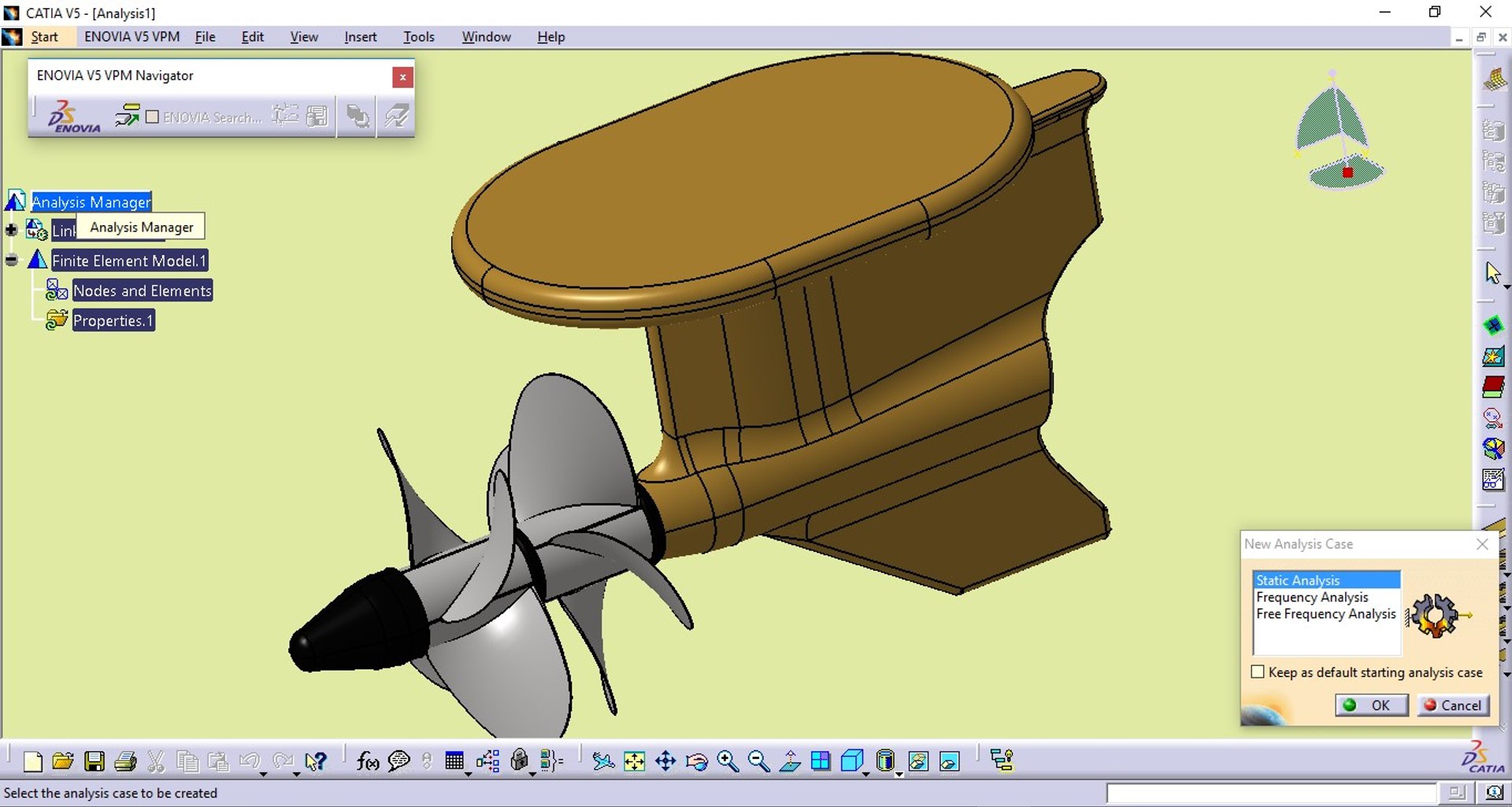Toggle the ENOVIA Search checkbox
Viewport: 1512px width, 807px height.
(x=153, y=117)
